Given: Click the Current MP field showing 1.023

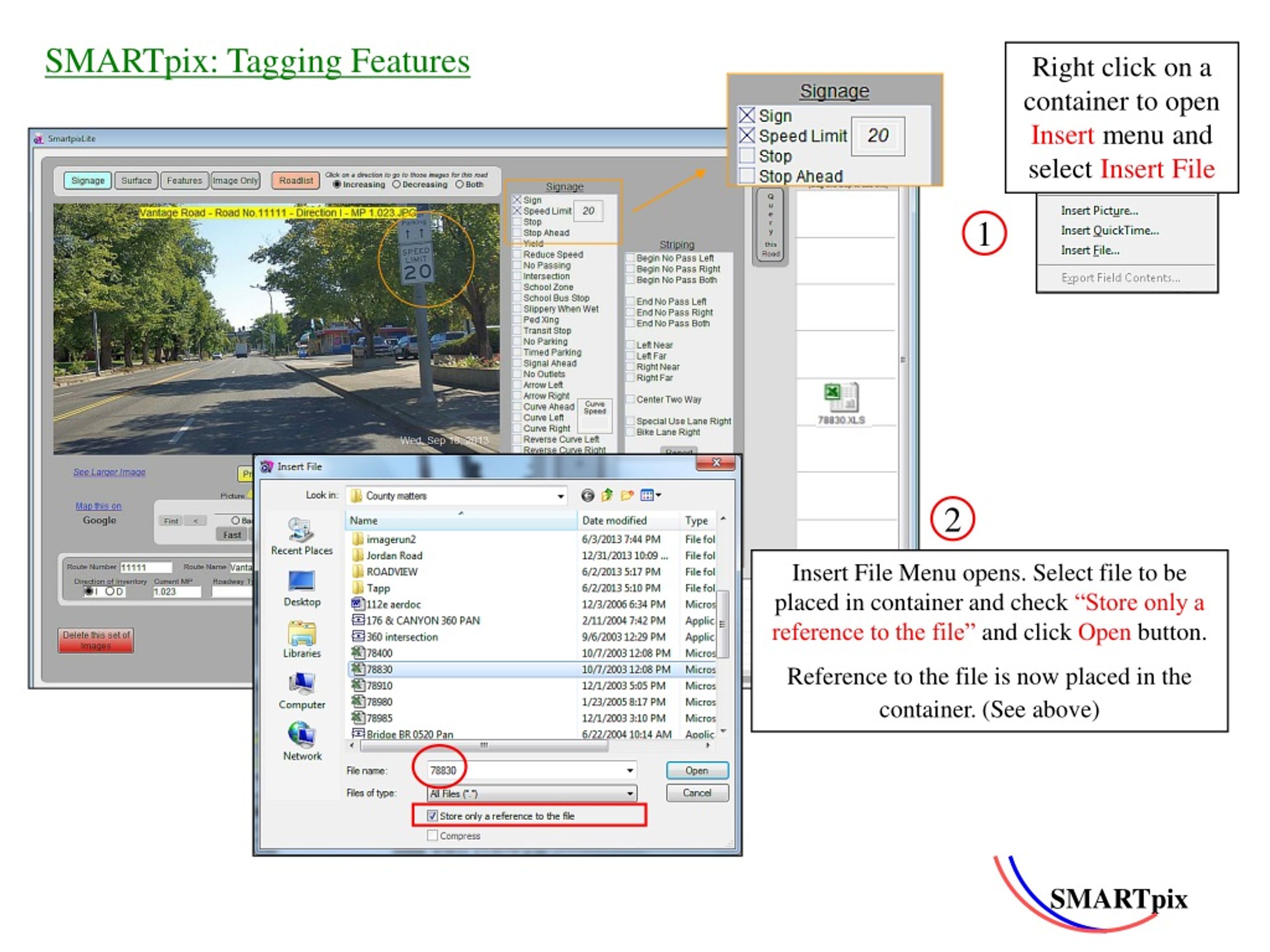Looking at the screenshot, I should pos(177,592).
